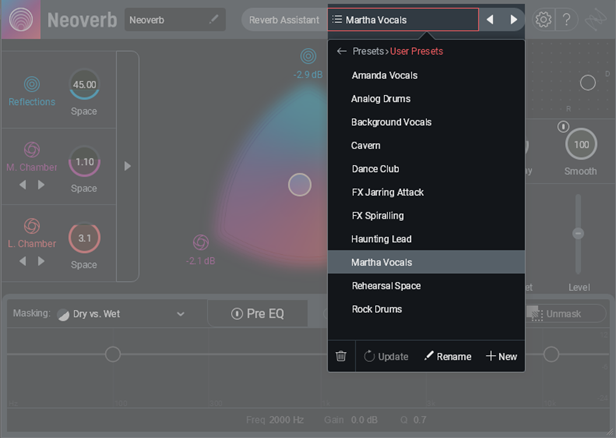616x438 pixels.
Task: Select the Dance Club preset
Action: click(426, 169)
